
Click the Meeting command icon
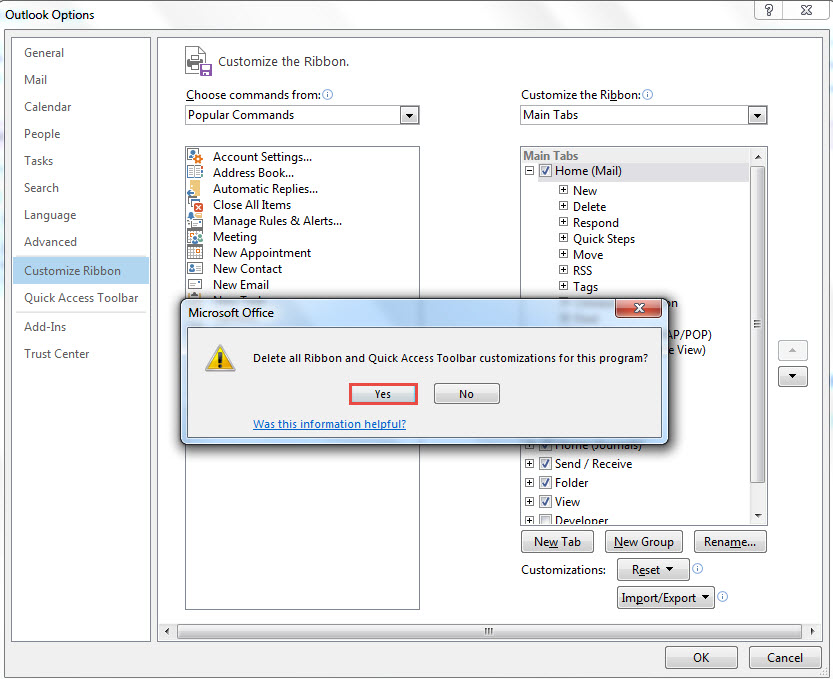(x=195, y=236)
